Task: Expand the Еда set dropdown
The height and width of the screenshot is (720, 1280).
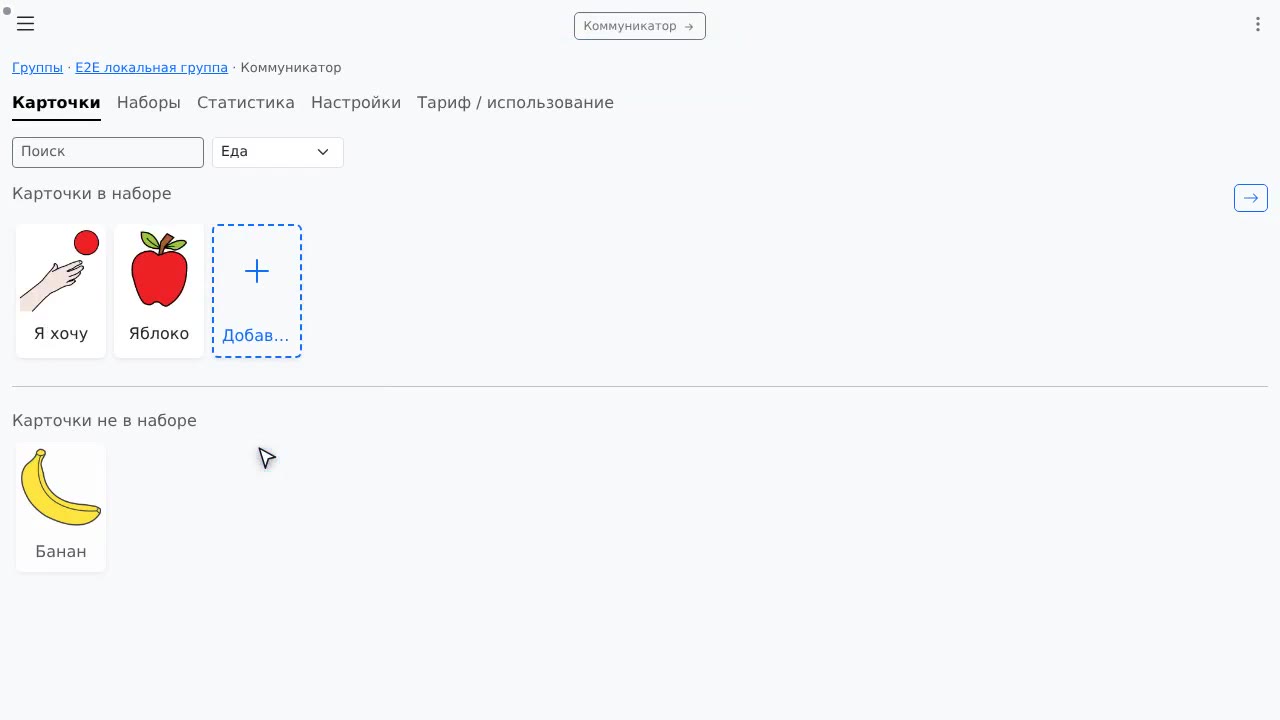Action: pos(278,152)
